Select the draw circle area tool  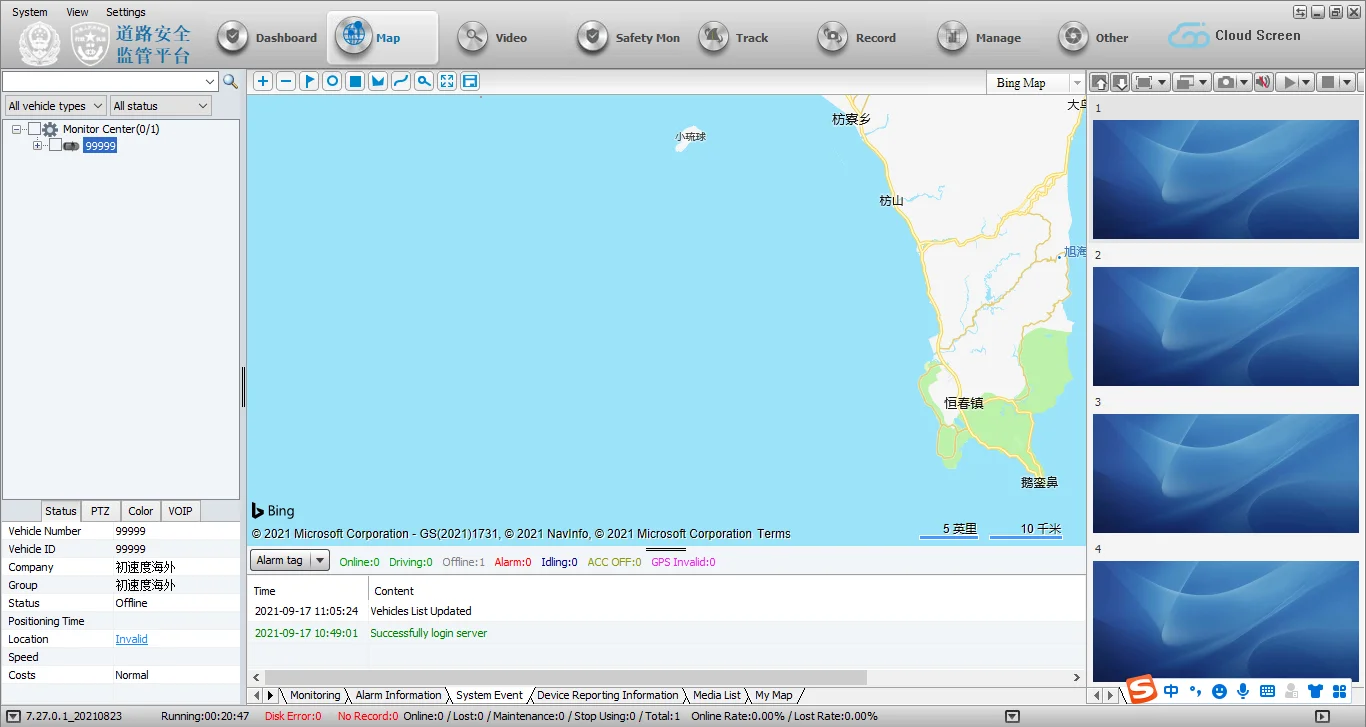(x=332, y=82)
